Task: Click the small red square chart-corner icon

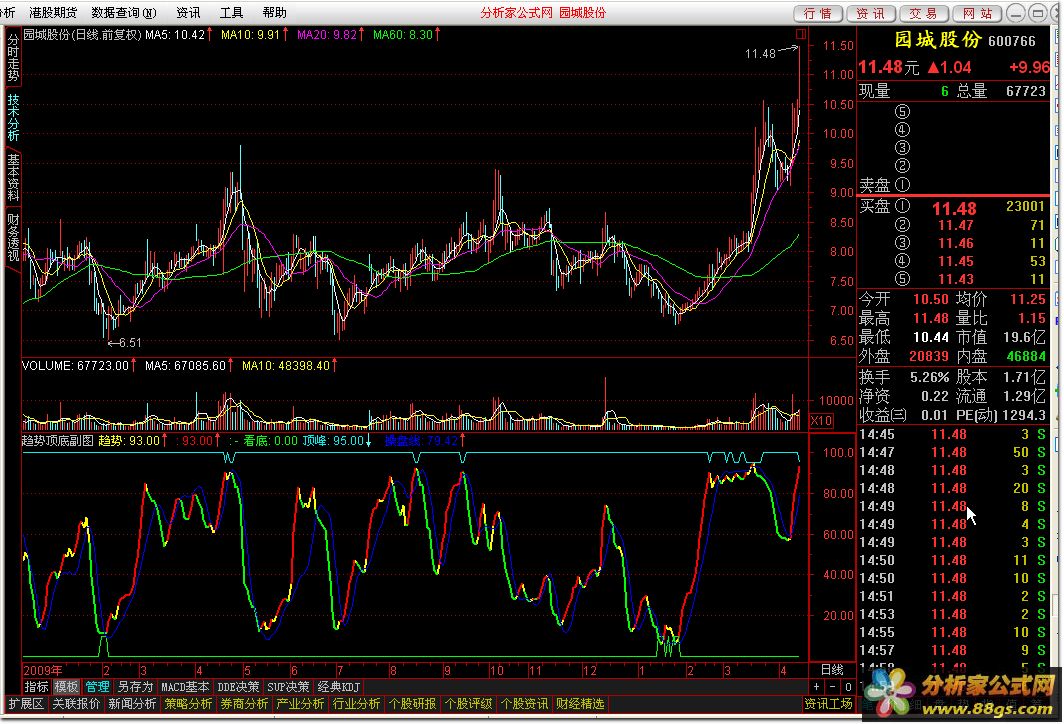Action: [x=801, y=34]
